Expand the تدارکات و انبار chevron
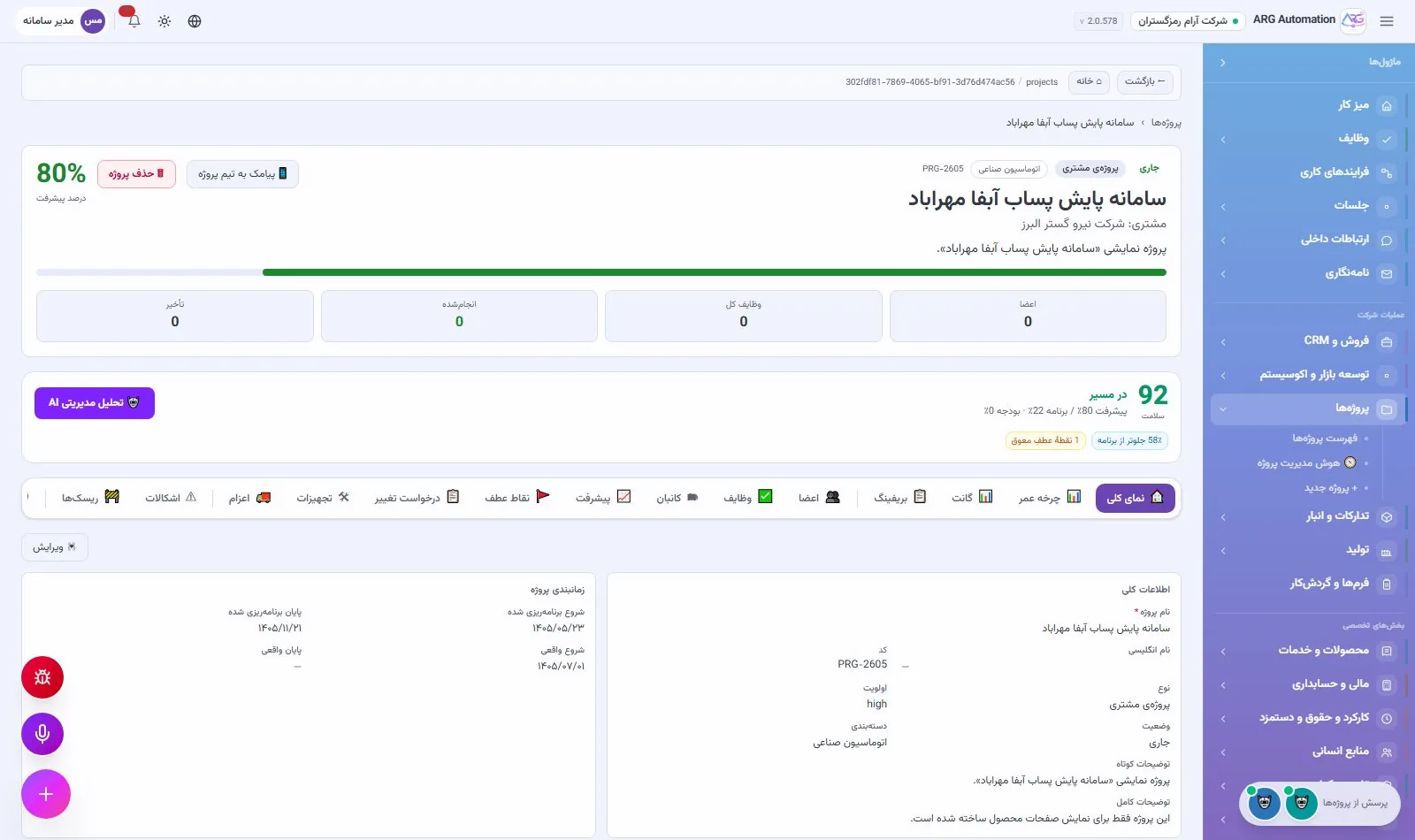The height and width of the screenshot is (840, 1415). coord(1222,516)
